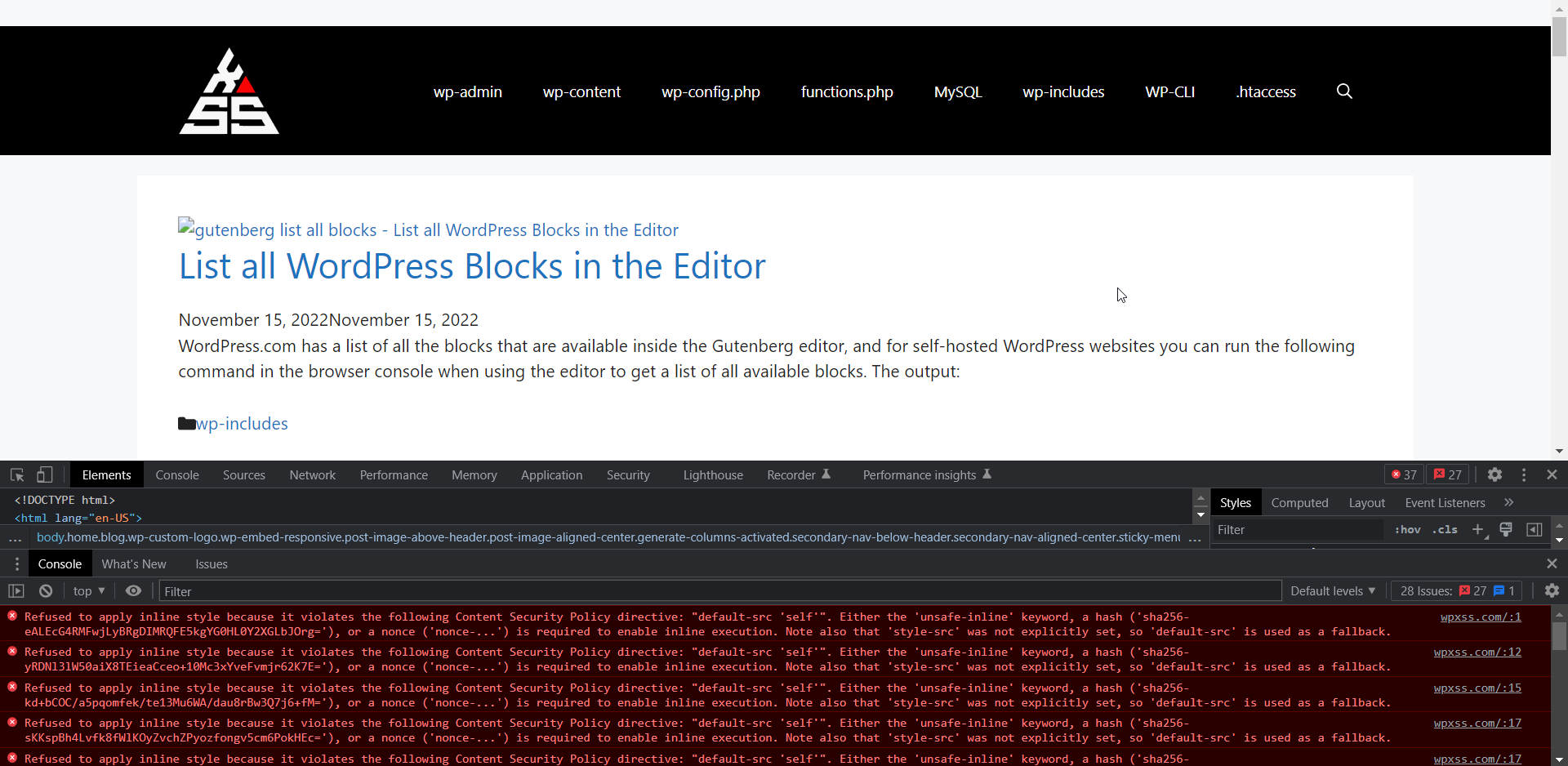Open the functions.php menu link
Screen dimensions: 1568x766
[847, 91]
